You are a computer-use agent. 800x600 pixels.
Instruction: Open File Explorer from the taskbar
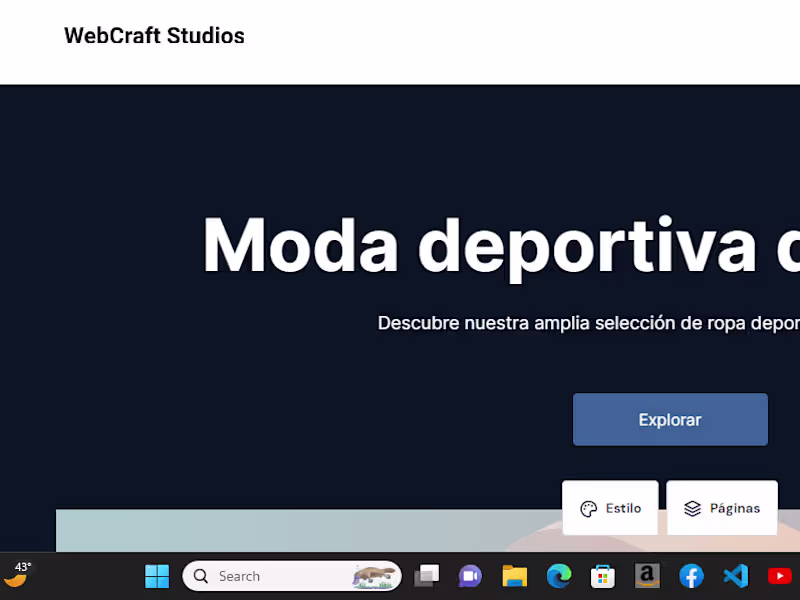coord(514,576)
